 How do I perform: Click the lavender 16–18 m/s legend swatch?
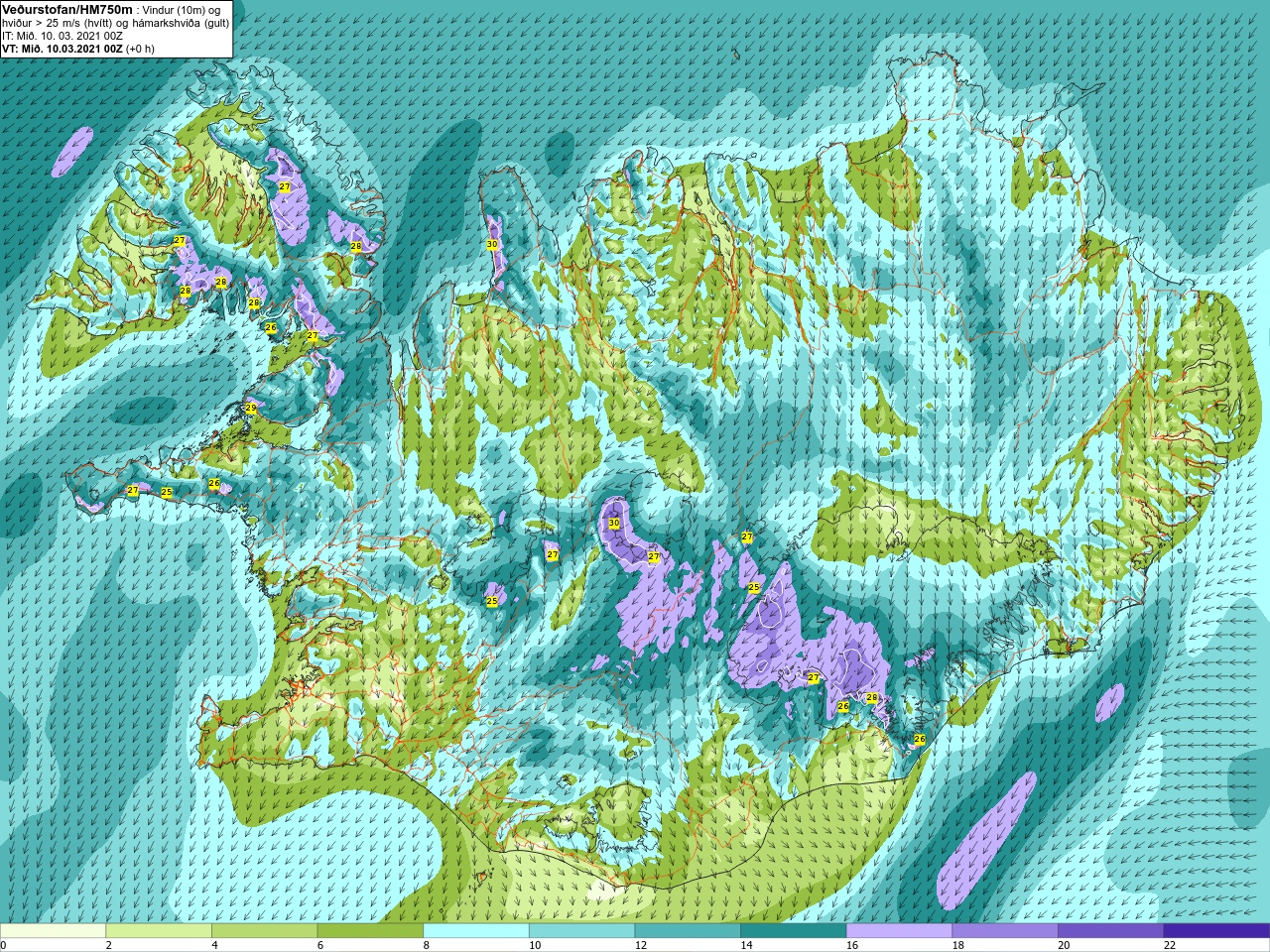tap(899, 931)
